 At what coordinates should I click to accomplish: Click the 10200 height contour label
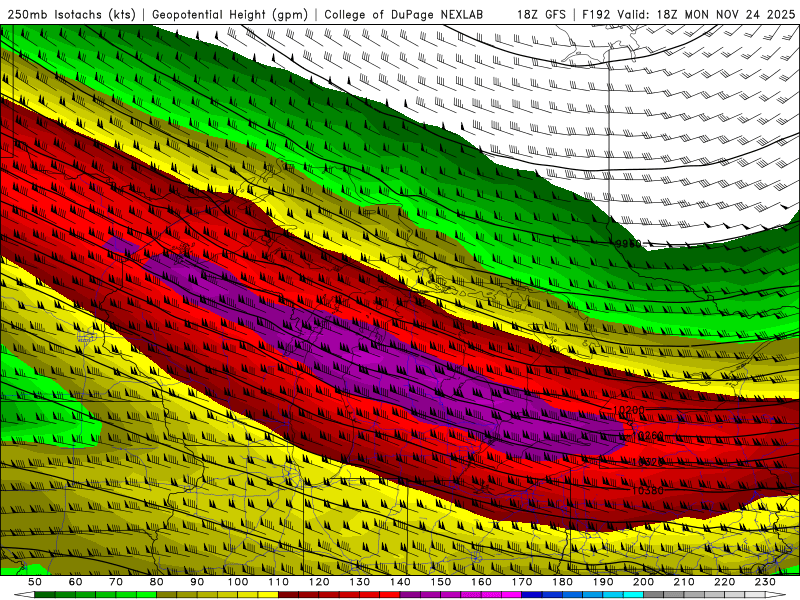click(x=629, y=410)
